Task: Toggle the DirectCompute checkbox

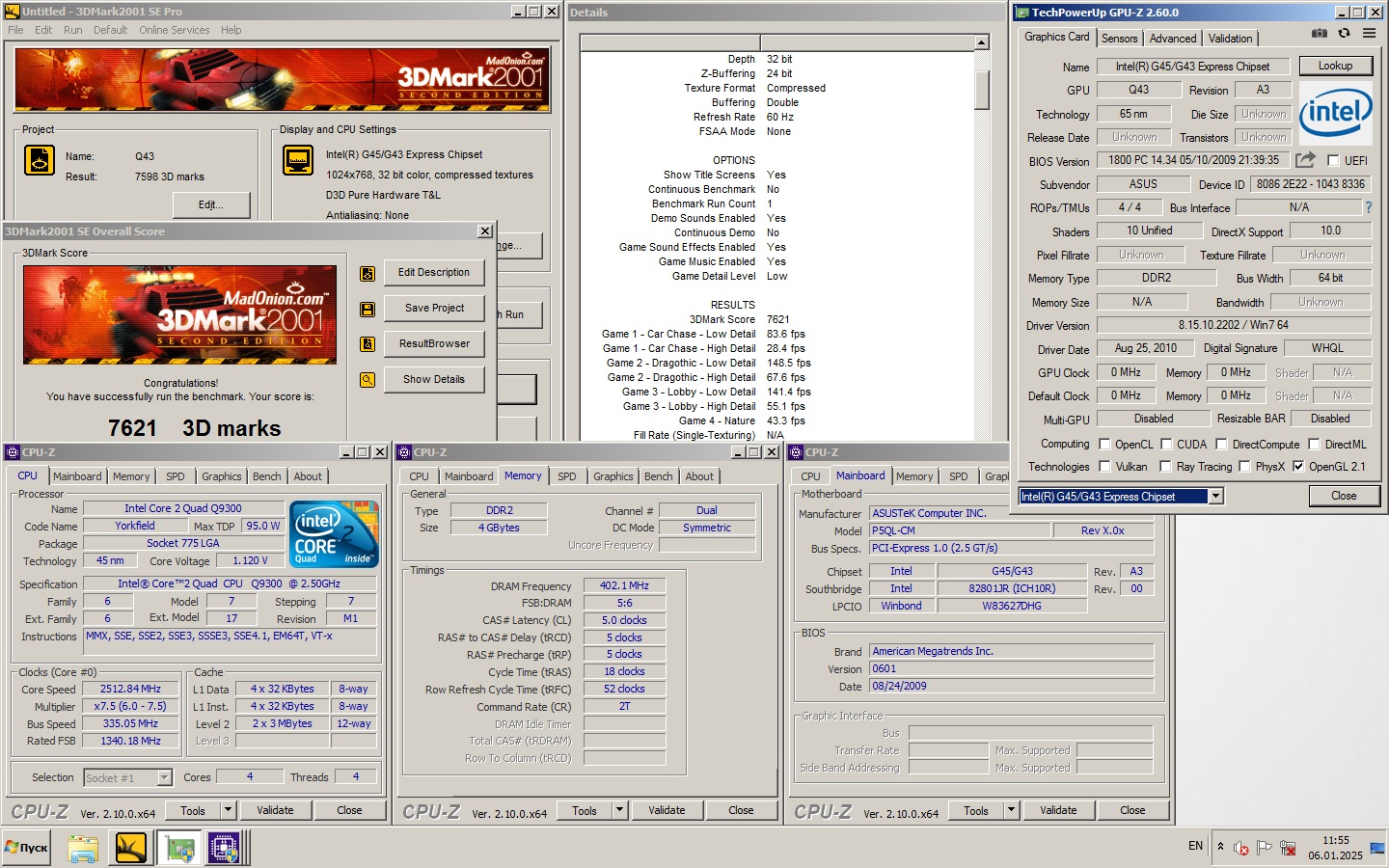Action: [1221, 444]
